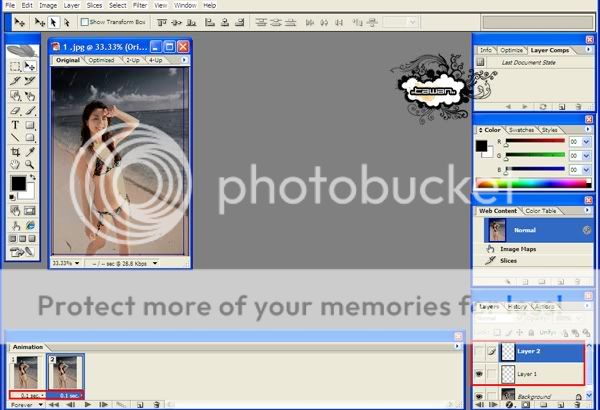Toggle visibility eye of Layer 1
Screen dimensions: 600x410
click(x=480, y=373)
